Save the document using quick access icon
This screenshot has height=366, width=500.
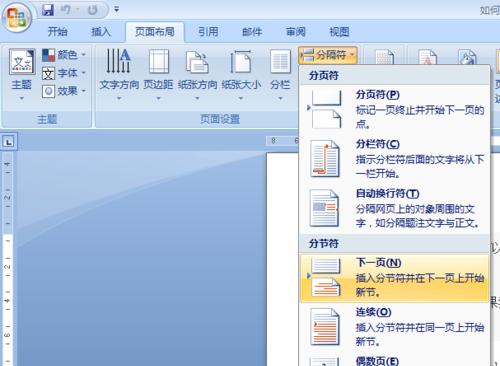tap(48, 10)
